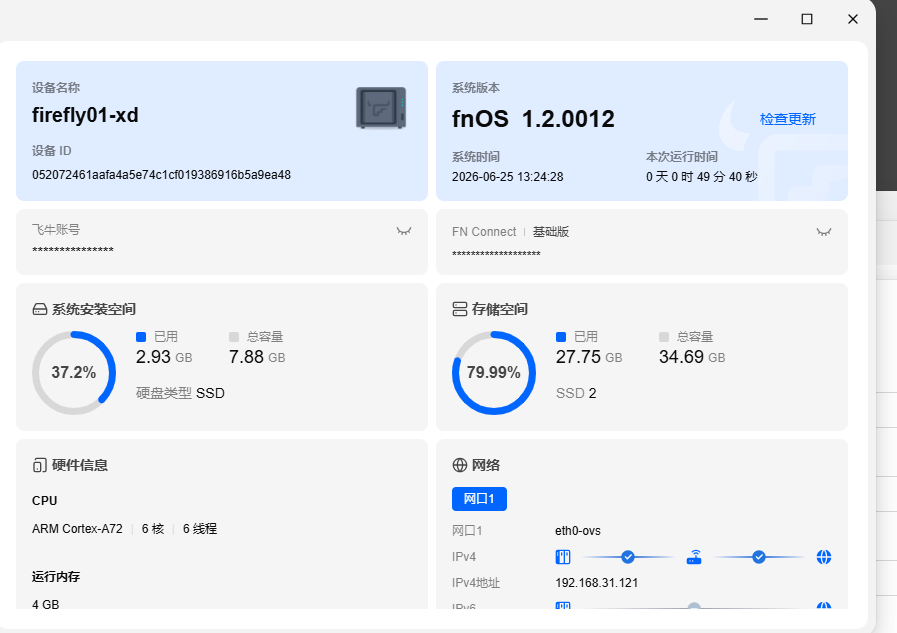Click the 飞牛账号 label
The width and height of the screenshot is (897, 633).
click(56, 230)
